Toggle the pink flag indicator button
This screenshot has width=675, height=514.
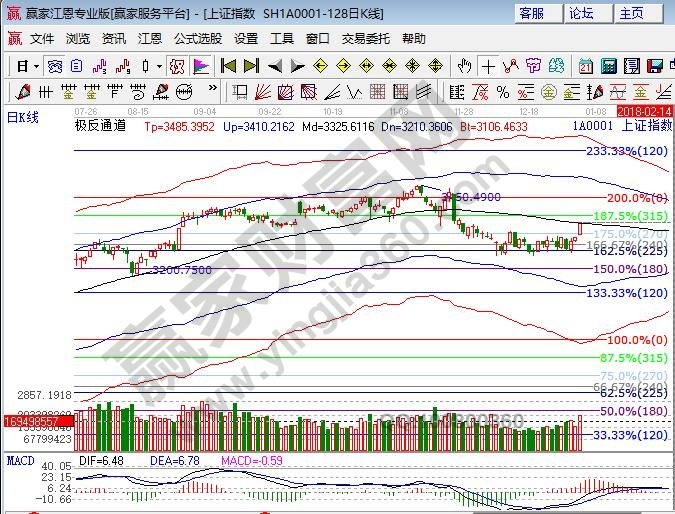click(x=201, y=66)
